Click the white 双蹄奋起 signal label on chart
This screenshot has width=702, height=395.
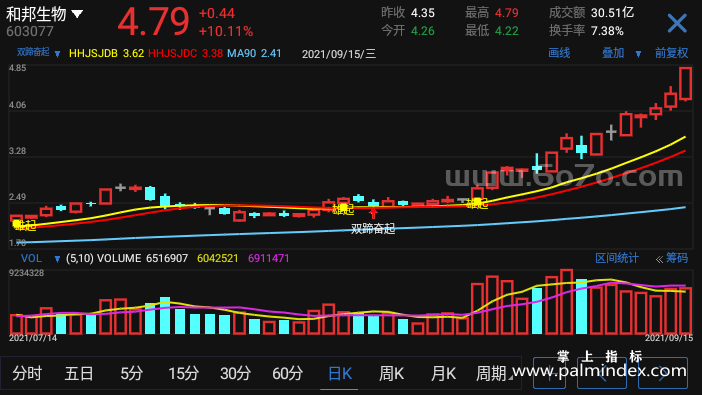tap(373, 229)
